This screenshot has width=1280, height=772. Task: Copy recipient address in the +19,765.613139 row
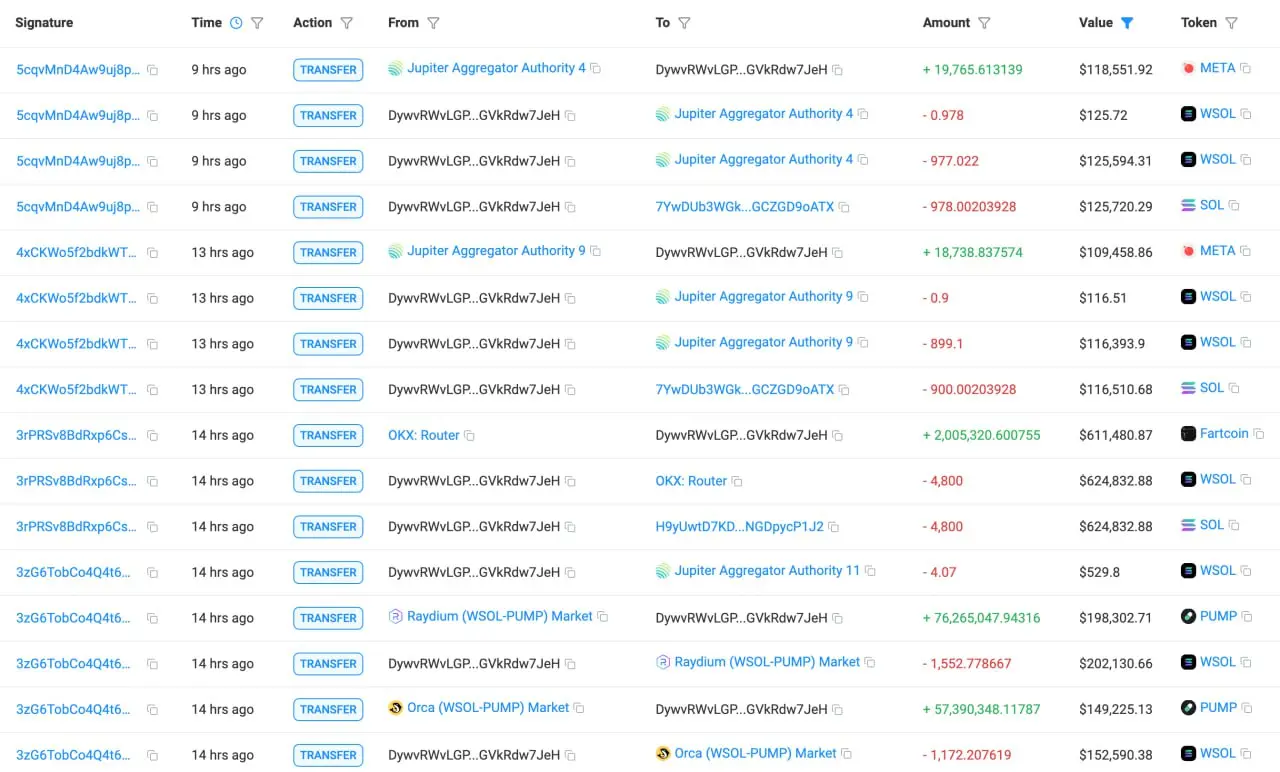tap(838, 70)
